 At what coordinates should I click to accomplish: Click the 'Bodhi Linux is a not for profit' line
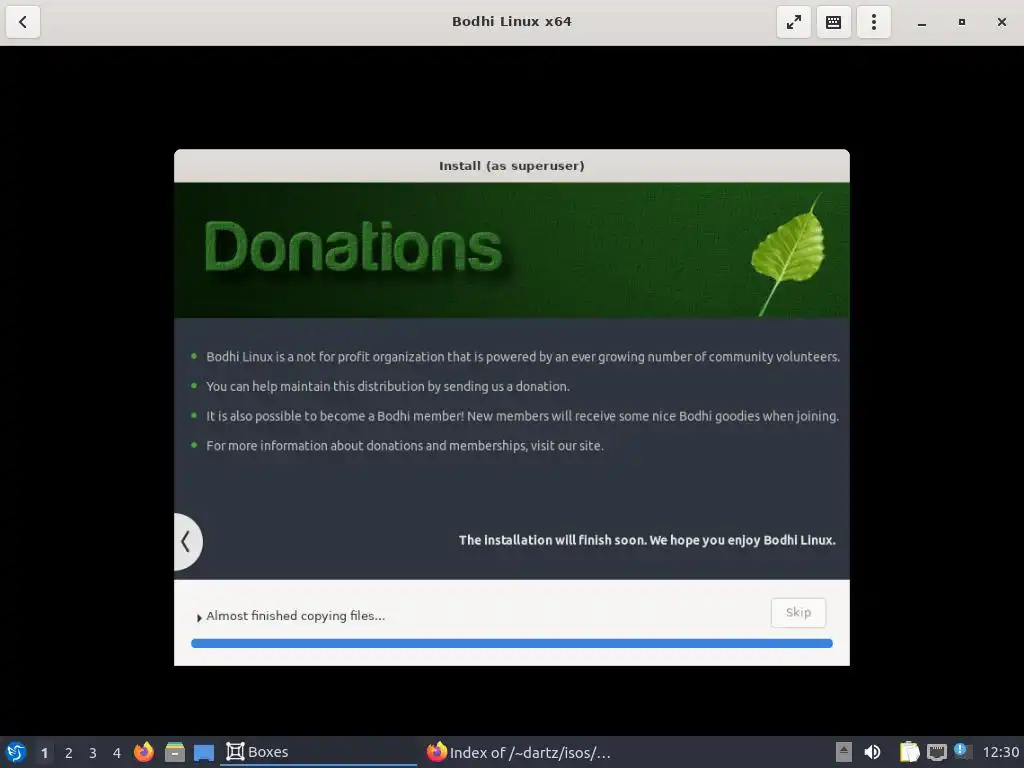523,357
